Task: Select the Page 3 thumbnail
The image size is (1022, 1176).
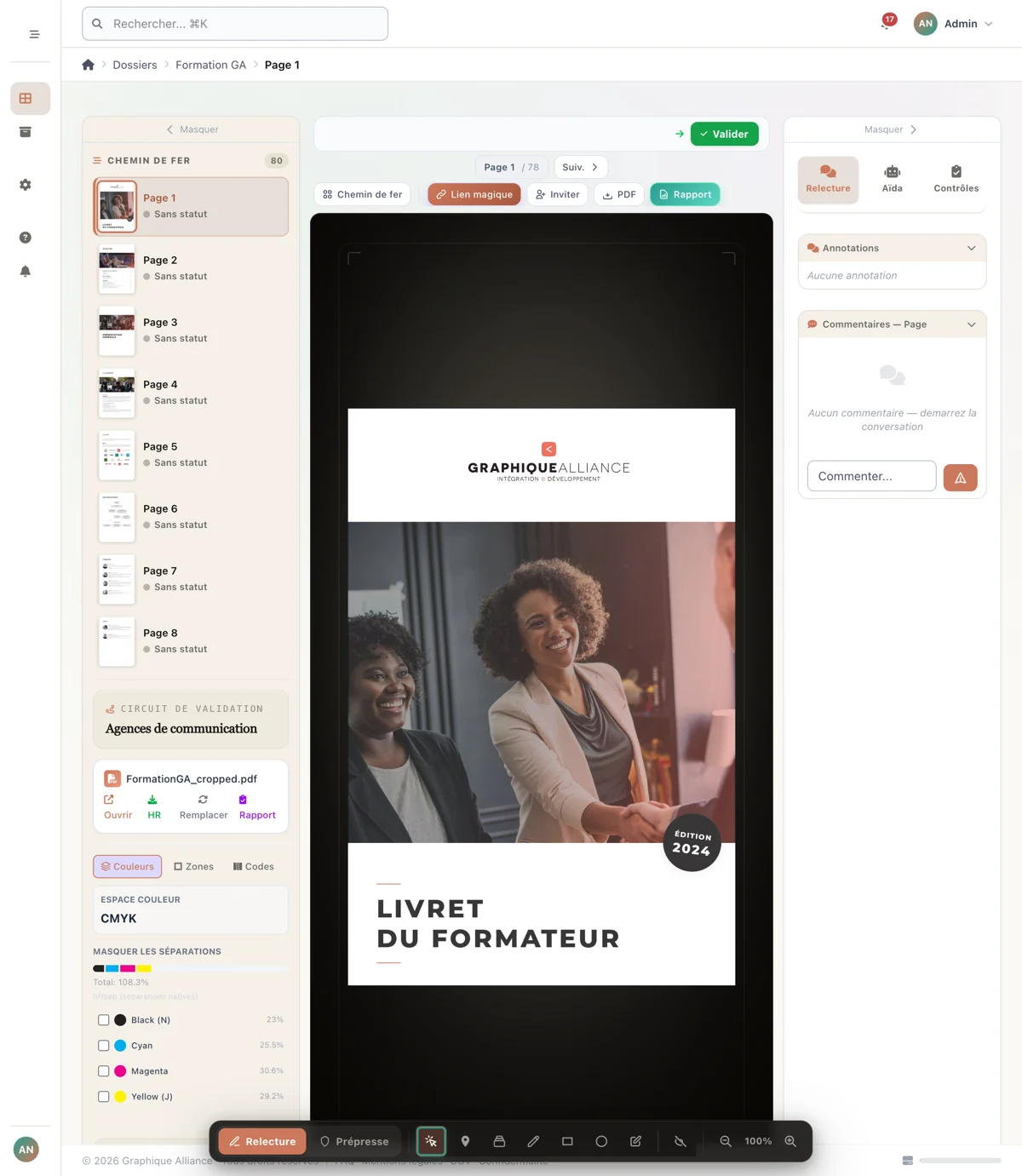Action: tap(191, 330)
